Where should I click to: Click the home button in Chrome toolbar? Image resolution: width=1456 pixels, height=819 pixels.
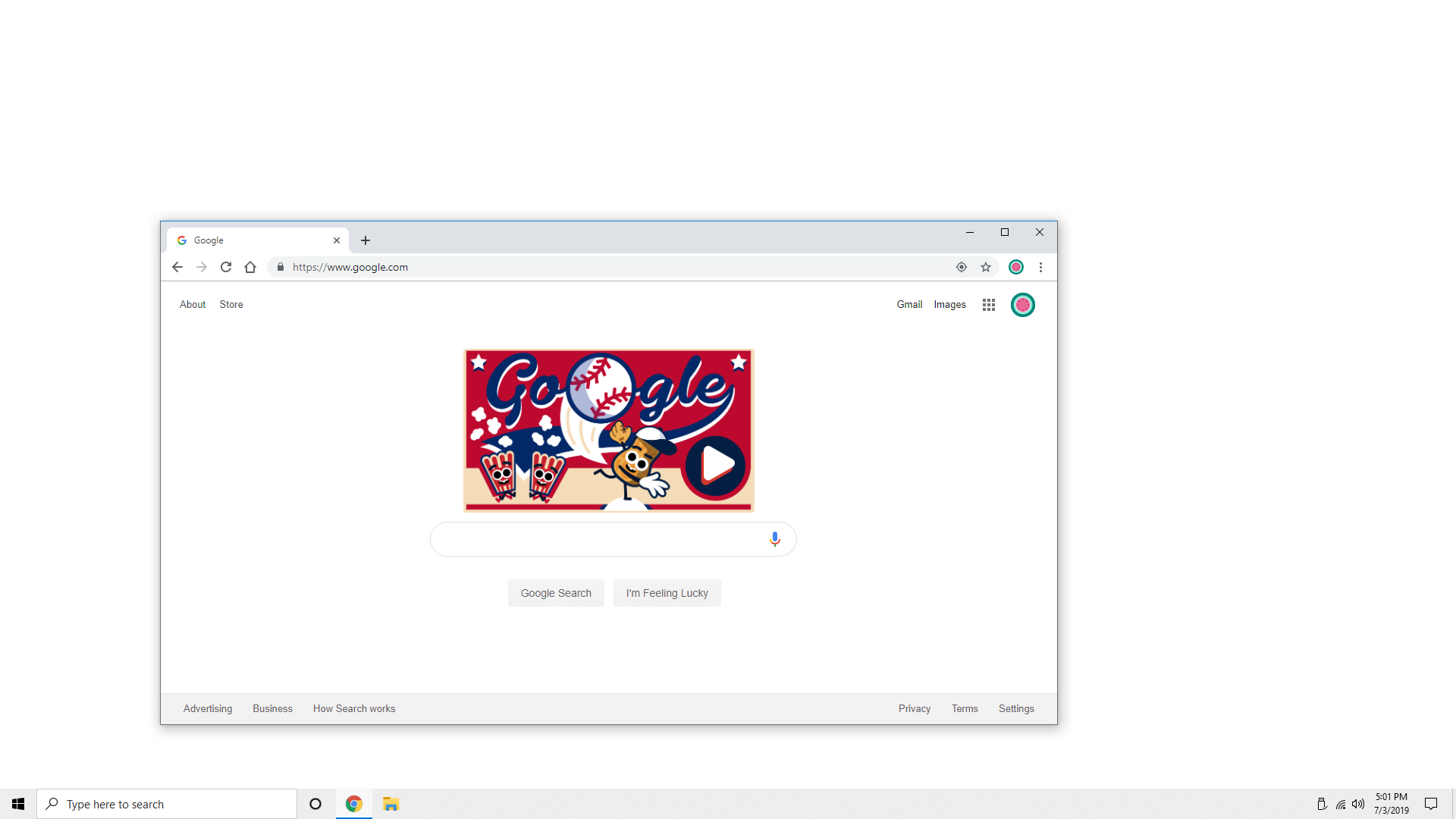coord(250,267)
